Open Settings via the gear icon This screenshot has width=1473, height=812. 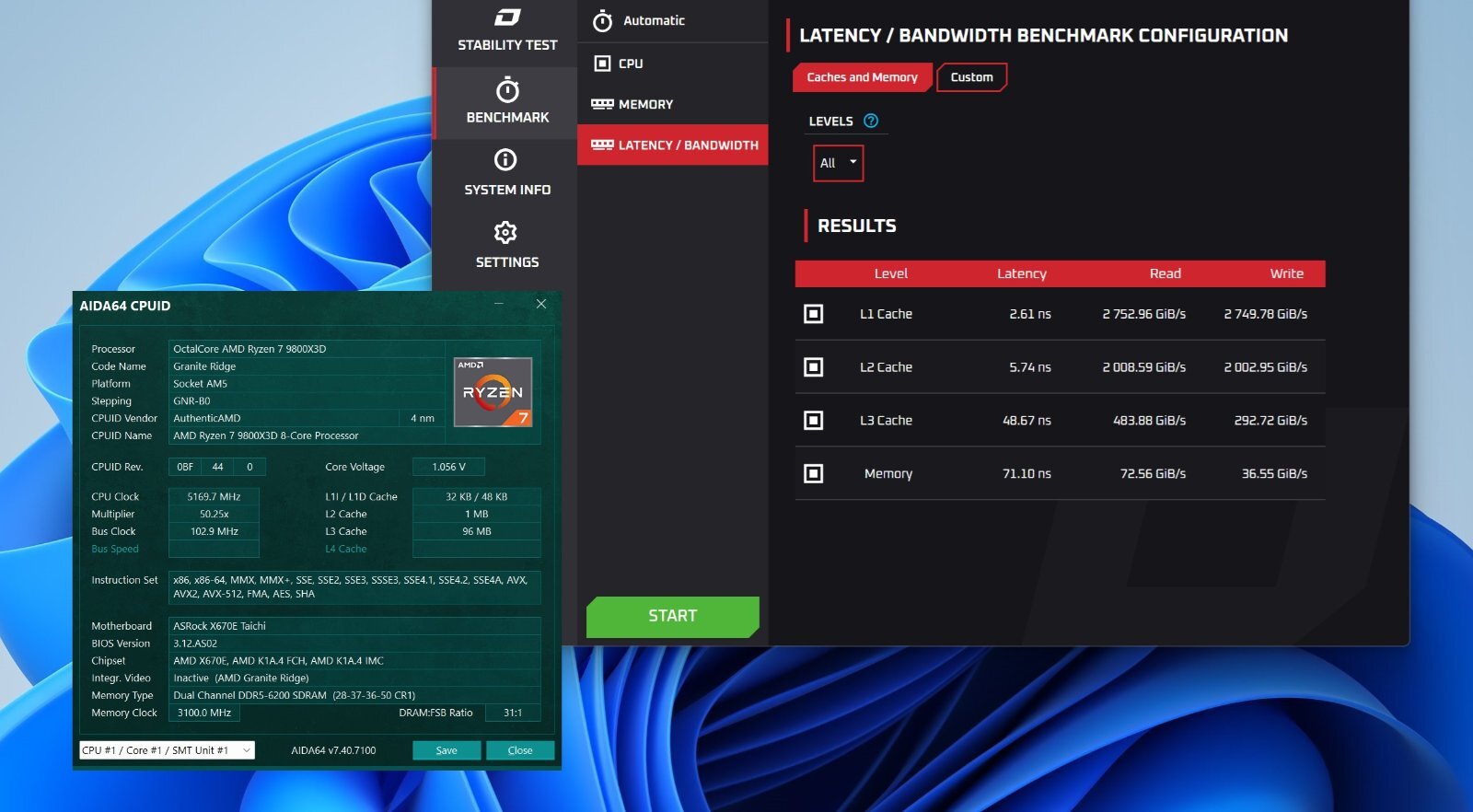tap(505, 232)
